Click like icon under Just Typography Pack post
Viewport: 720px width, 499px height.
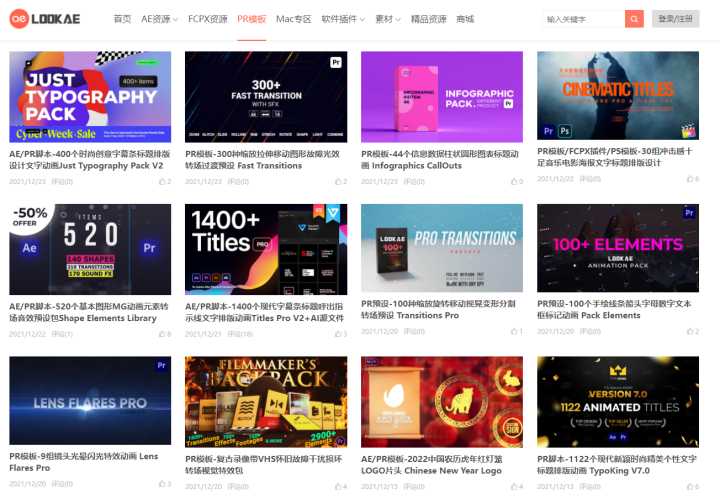[x=162, y=182]
